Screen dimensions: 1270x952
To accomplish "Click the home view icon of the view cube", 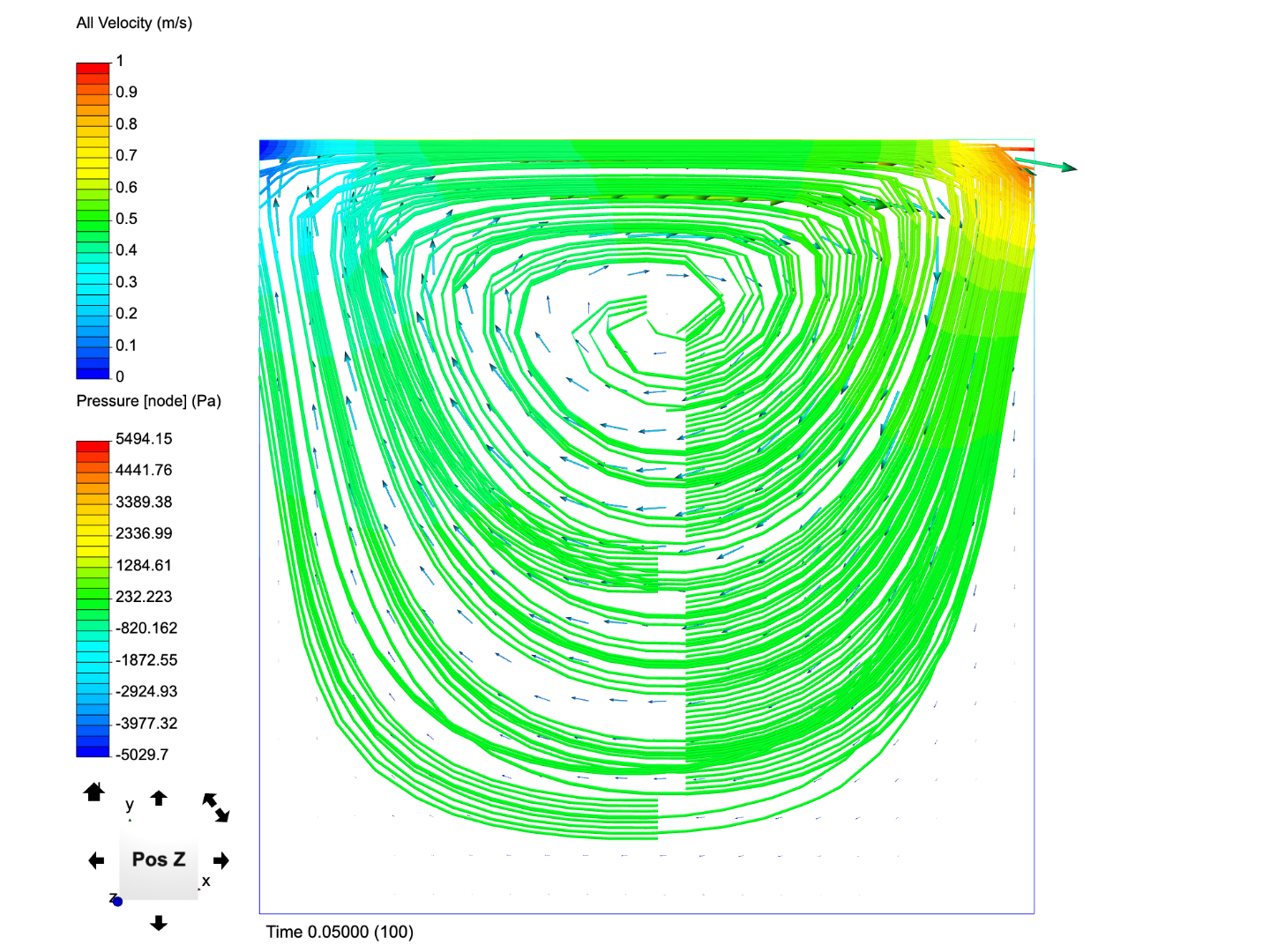I will point(94,792).
